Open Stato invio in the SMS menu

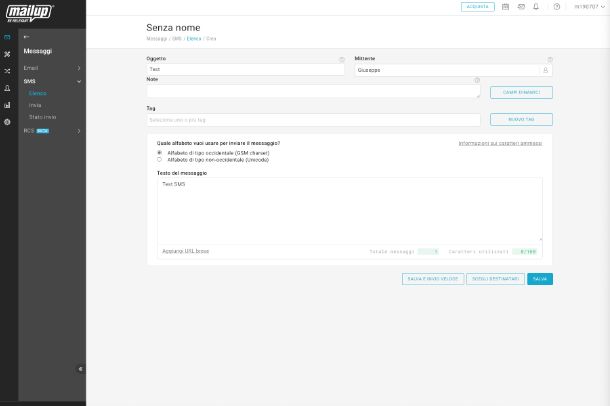tap(42, 117)
